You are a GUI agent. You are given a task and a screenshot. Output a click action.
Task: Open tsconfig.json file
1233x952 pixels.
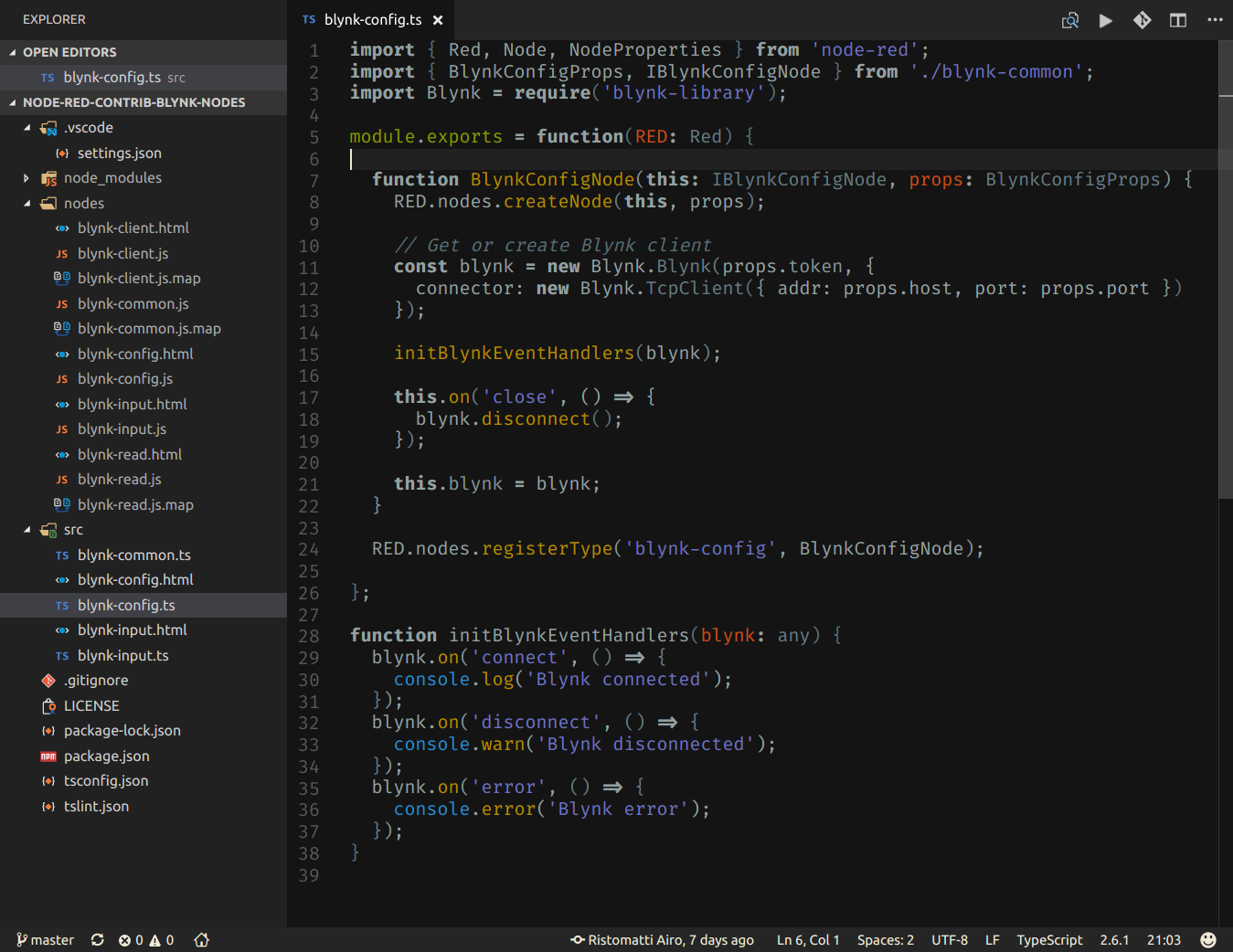[143, 781]
